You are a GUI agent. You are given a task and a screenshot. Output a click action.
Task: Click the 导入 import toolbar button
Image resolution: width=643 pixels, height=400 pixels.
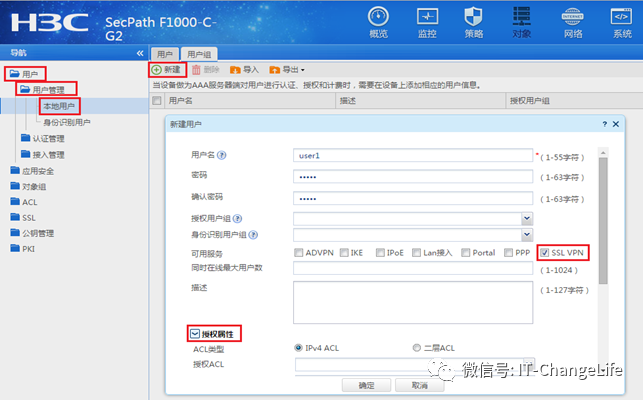pos(244,70)
